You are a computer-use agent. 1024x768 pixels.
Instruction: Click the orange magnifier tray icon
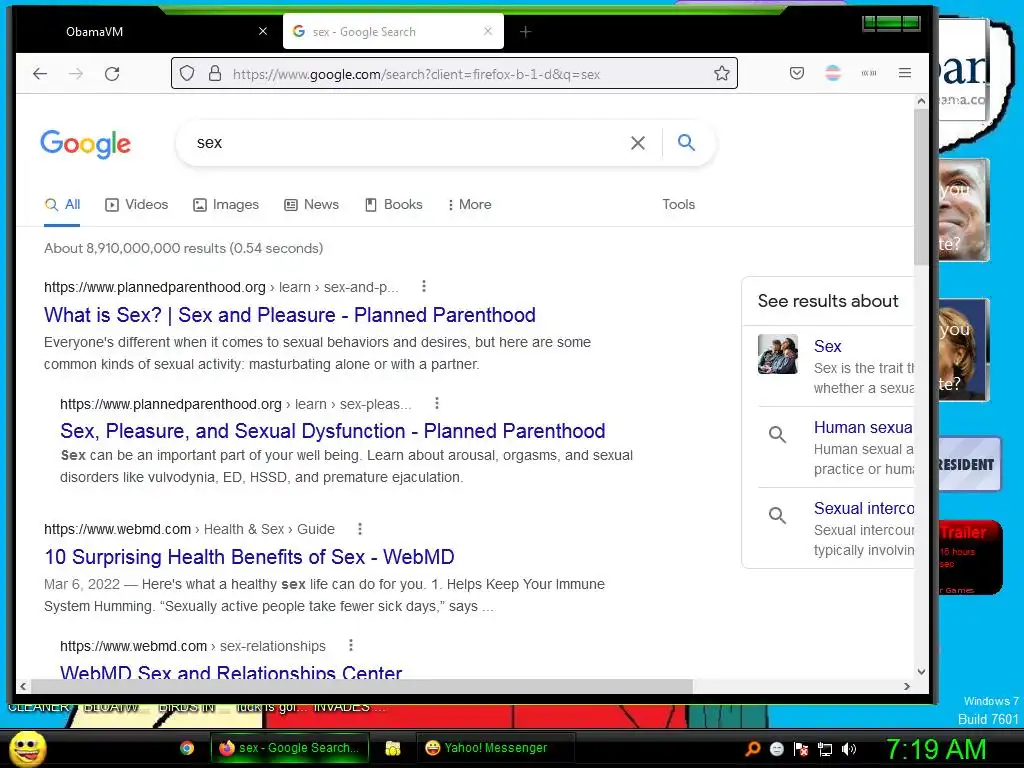click(x=752, y=749)
